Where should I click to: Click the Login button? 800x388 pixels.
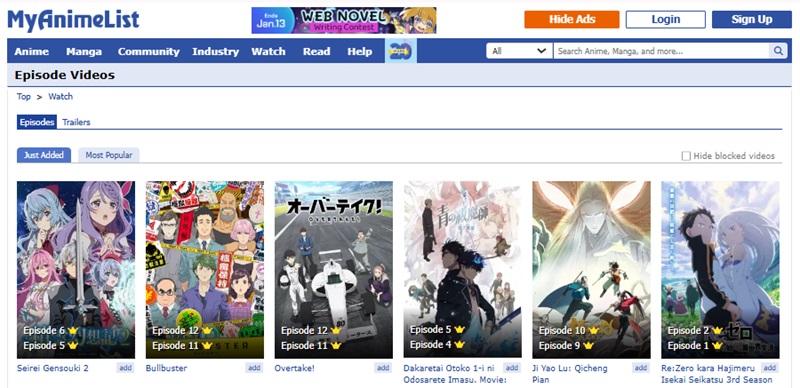coord(666,19)
